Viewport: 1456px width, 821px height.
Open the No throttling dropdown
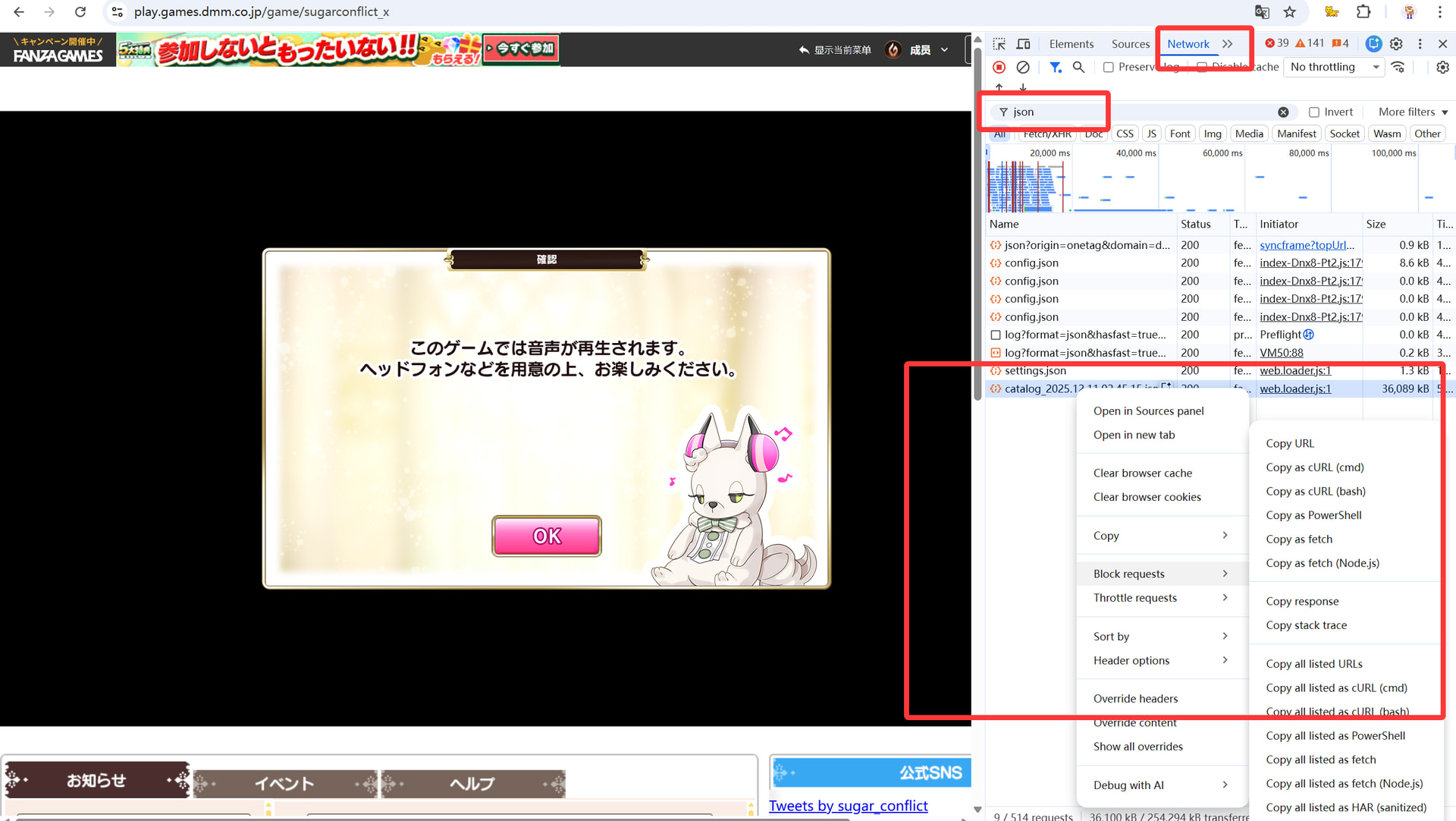point(1334,68)
